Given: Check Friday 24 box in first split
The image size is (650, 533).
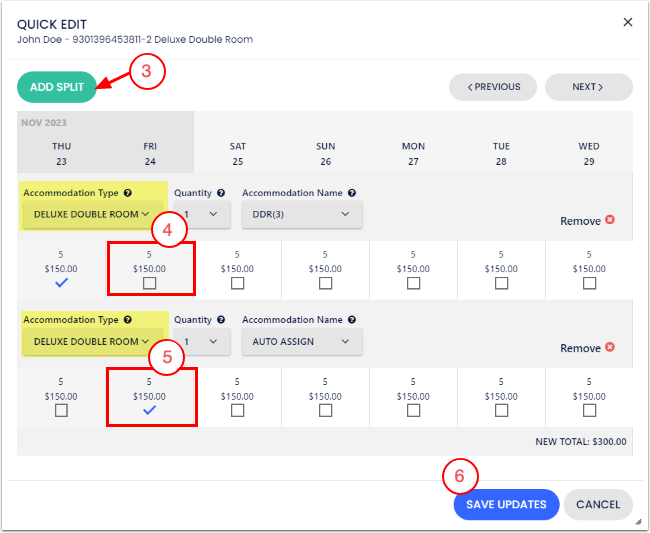Looking at the screenshot, I should pos(149,283).
